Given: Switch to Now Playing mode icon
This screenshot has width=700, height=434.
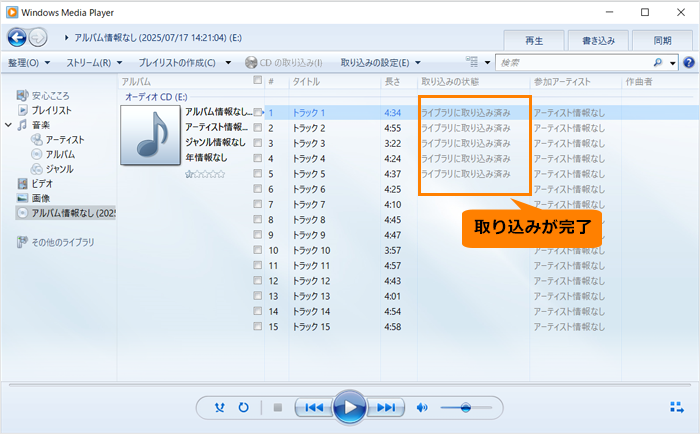Looking at the screenshot, I should (x=677, y=407).
